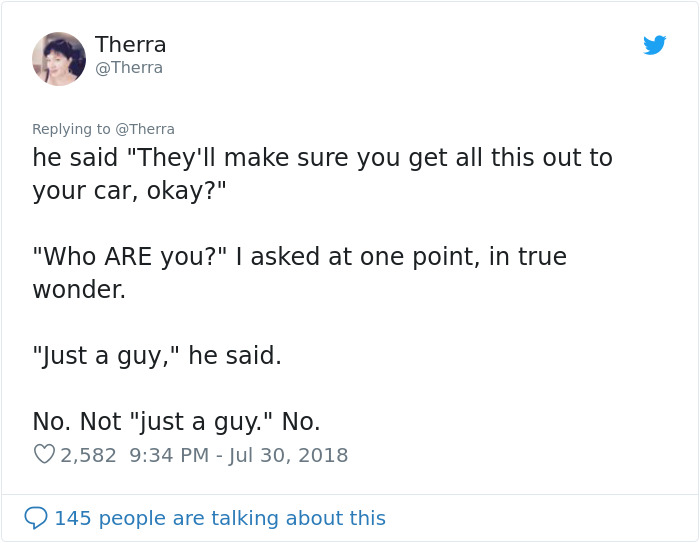Open Therra's profile picture

pyautogui.click(x=59, y=58)
